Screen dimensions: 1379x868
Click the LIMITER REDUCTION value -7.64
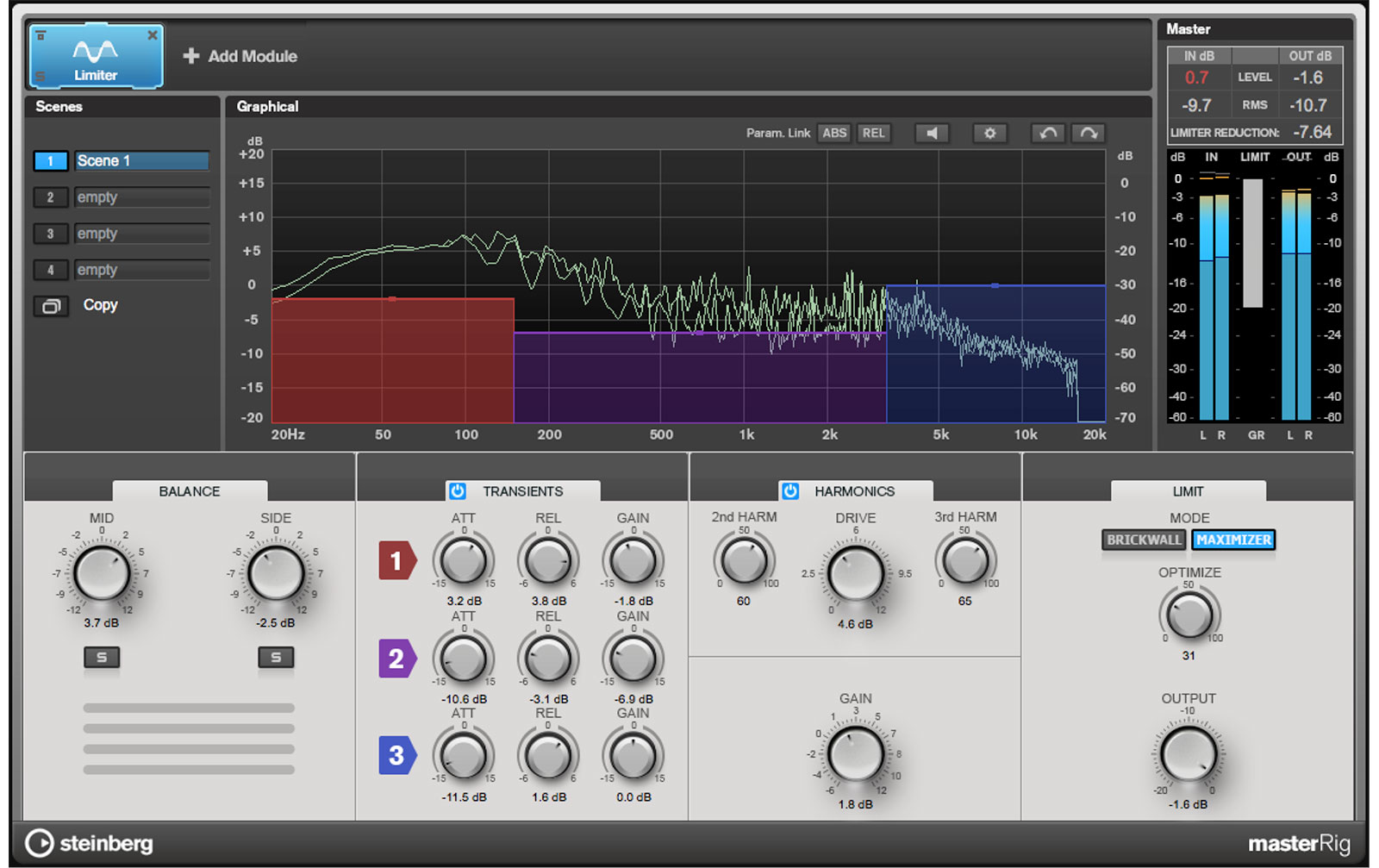coord(1313,132)
